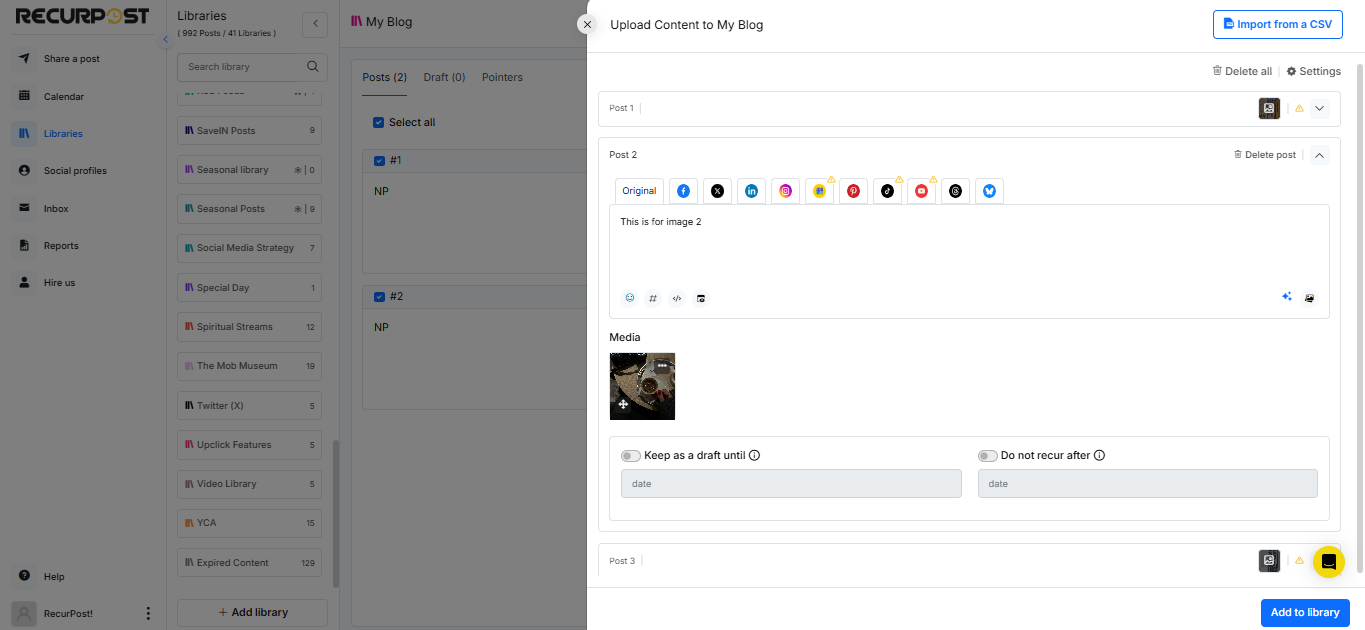Switch to the LinkedIn tab in Post 2
The height and width of the screenshot is (630, 1365).
752,191
